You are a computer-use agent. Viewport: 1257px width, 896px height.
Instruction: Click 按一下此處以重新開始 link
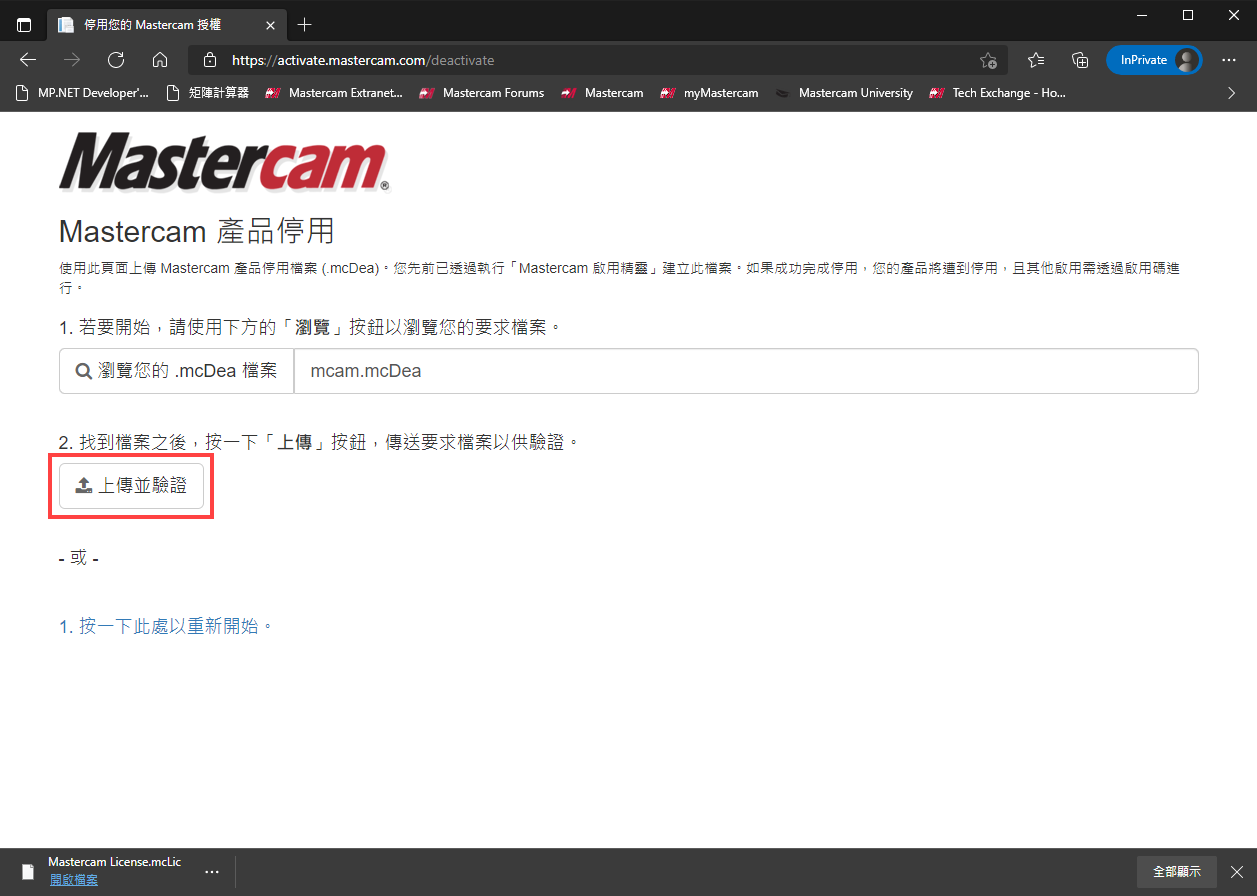coord(166,626)
